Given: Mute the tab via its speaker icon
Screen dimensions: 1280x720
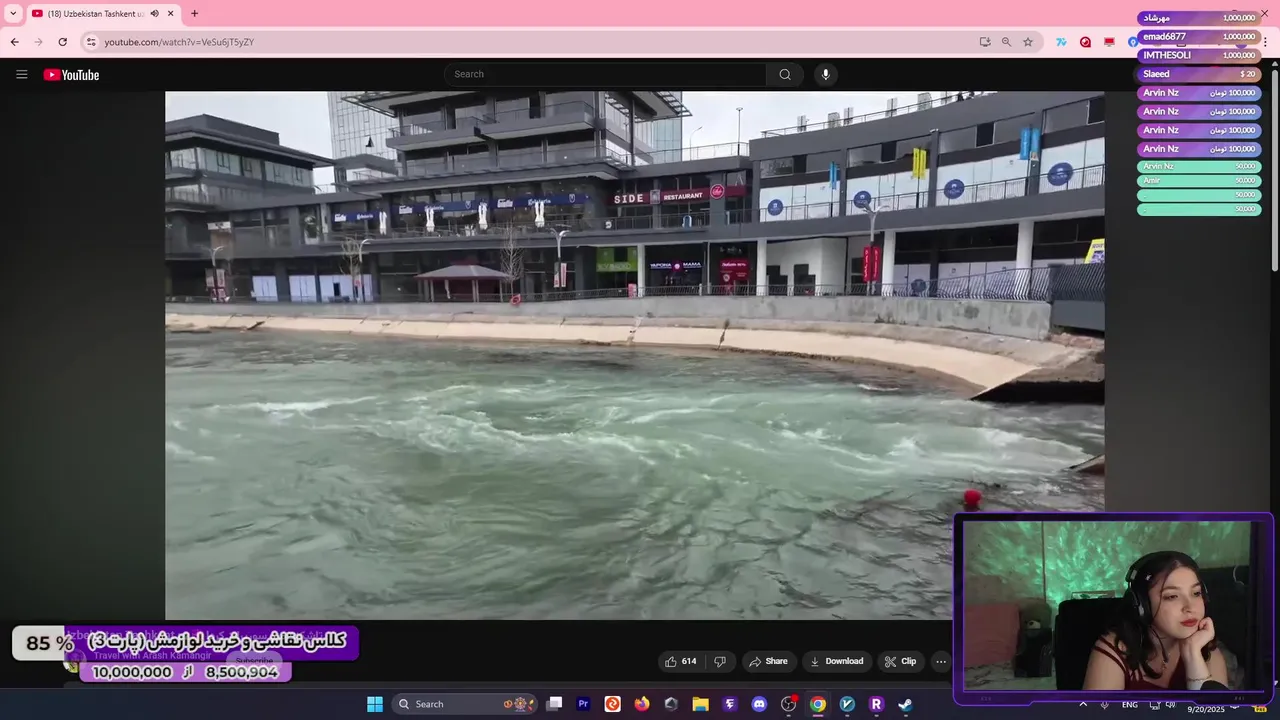Looking at the screenshot, I should [x=154, y=14].
